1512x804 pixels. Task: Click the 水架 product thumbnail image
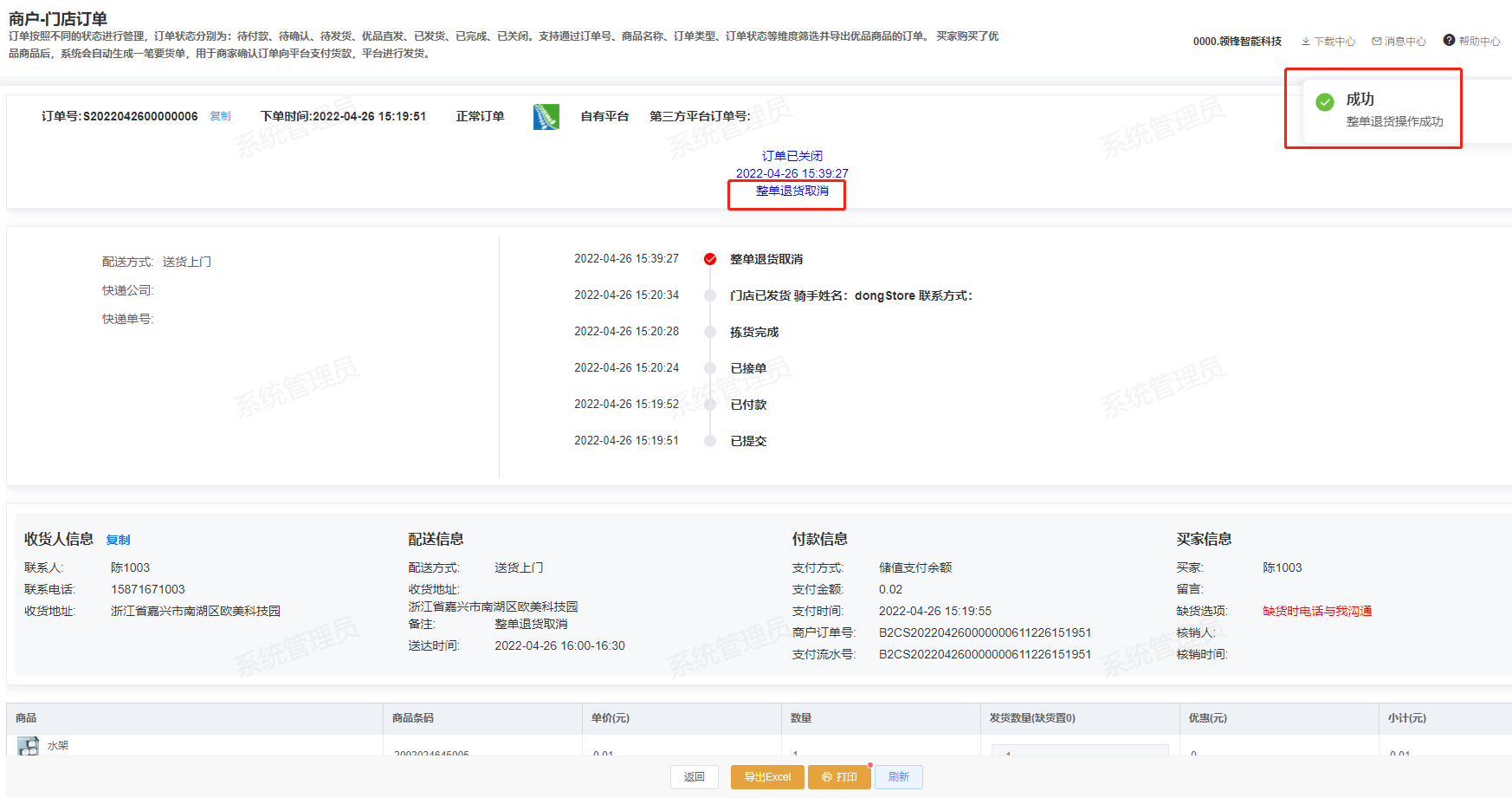tap(29, 746)
